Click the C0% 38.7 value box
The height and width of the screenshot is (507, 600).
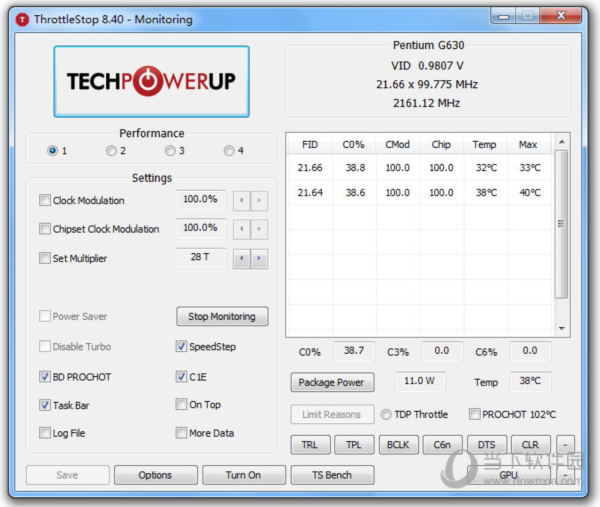coord(354,351)
